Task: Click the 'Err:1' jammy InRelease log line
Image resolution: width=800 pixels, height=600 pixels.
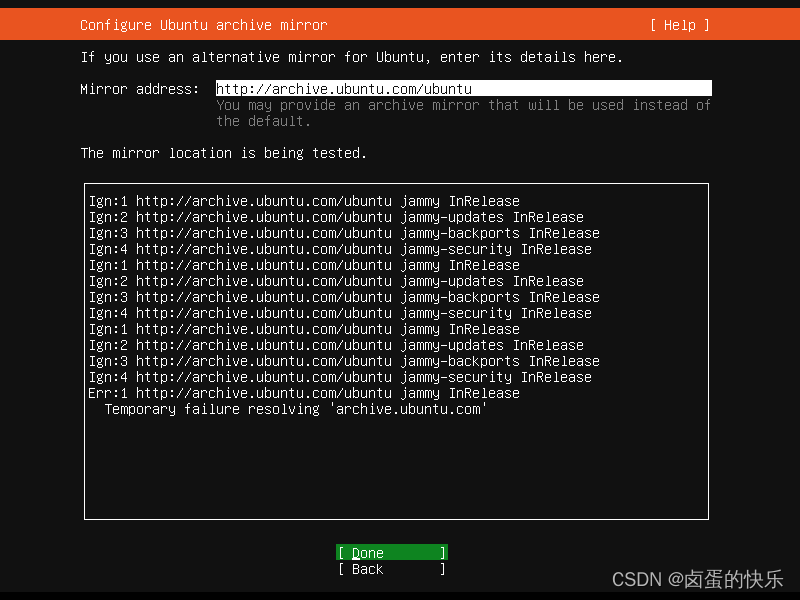Action: (x=304, y=393)
